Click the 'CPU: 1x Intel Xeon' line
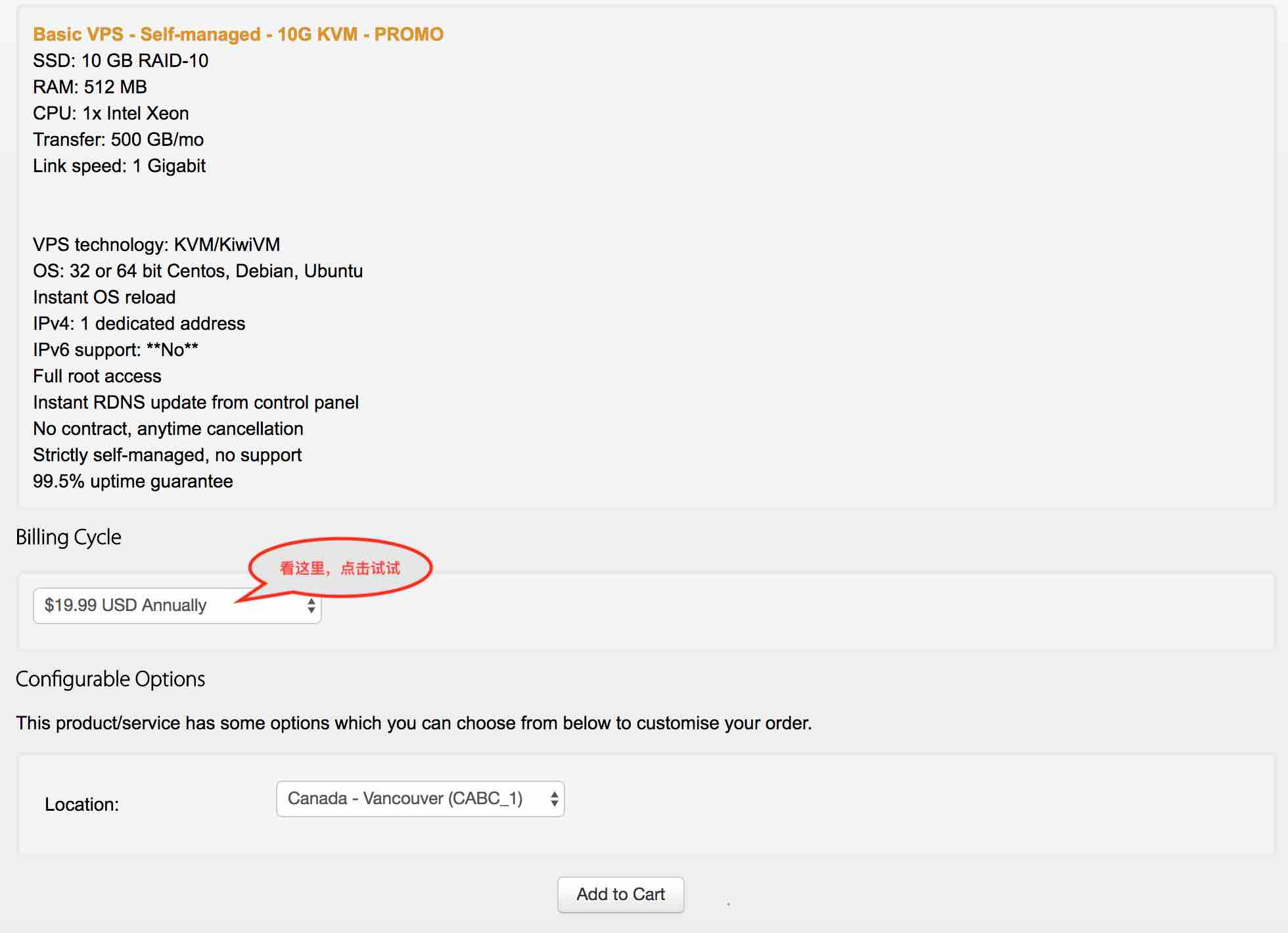The height and width of the screenshot is (933, 1288). 110,113
